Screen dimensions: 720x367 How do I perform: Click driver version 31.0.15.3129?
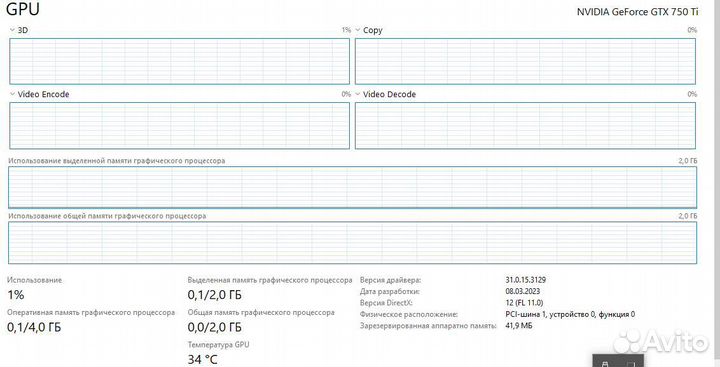tap(525, 280)
